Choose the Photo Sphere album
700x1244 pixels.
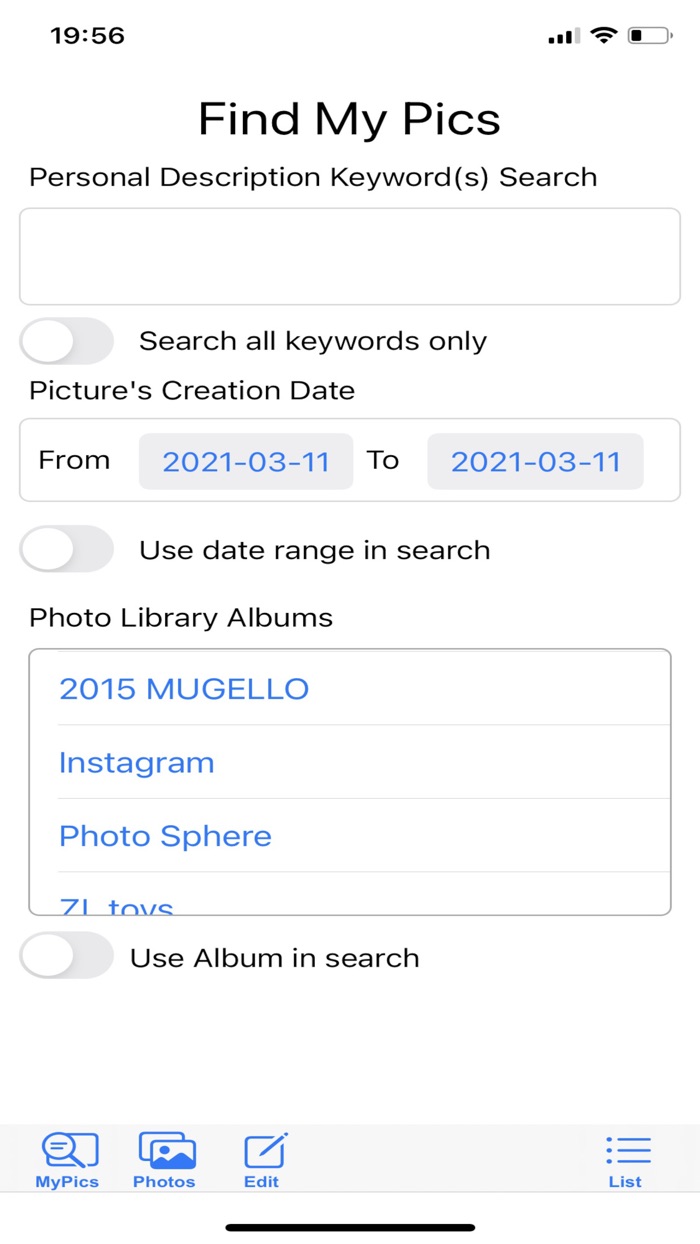pos(165,836)
